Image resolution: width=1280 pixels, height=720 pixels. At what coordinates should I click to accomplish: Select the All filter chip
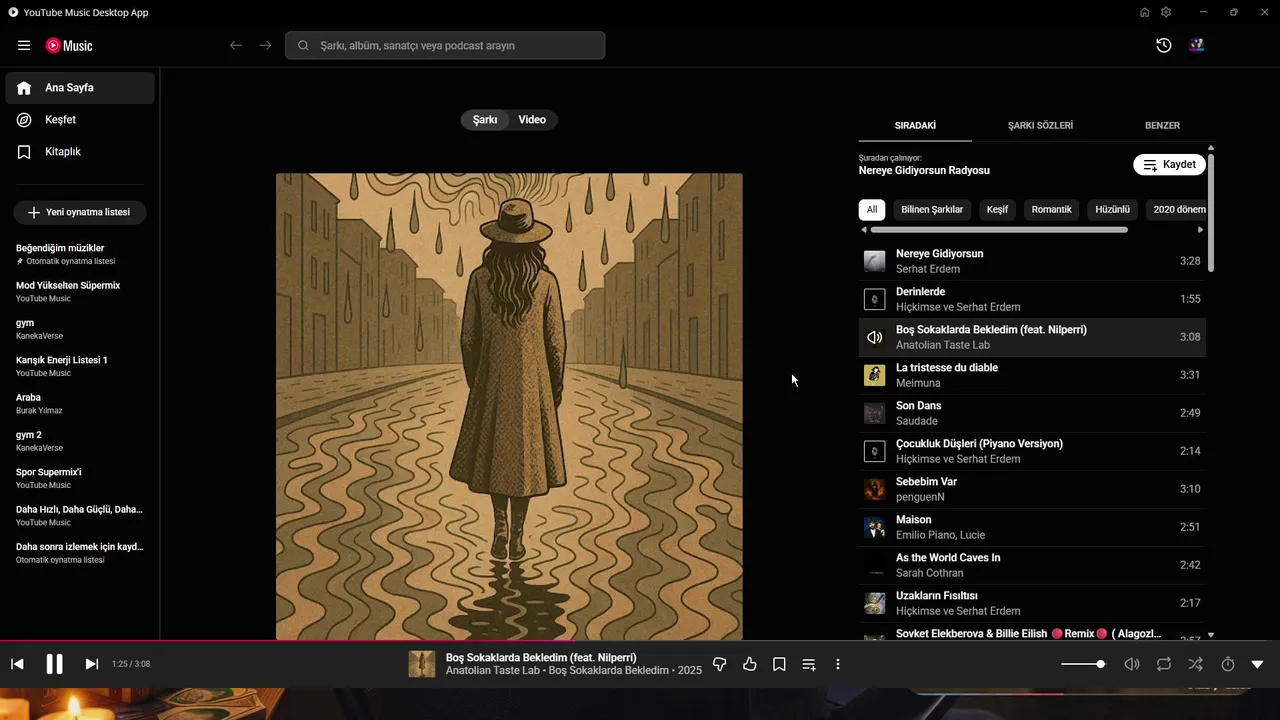(x=872, y=210)
